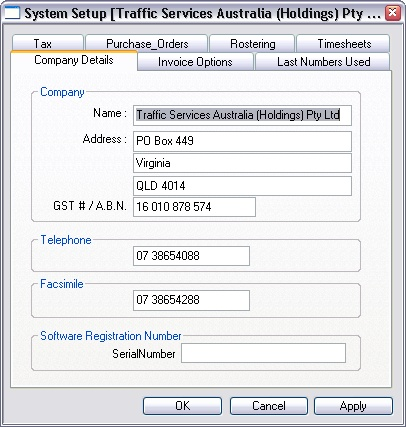The height and width of the screenshot is (427, 406).
Task: Click the 'Company' group heading
Action: [62, 92]
